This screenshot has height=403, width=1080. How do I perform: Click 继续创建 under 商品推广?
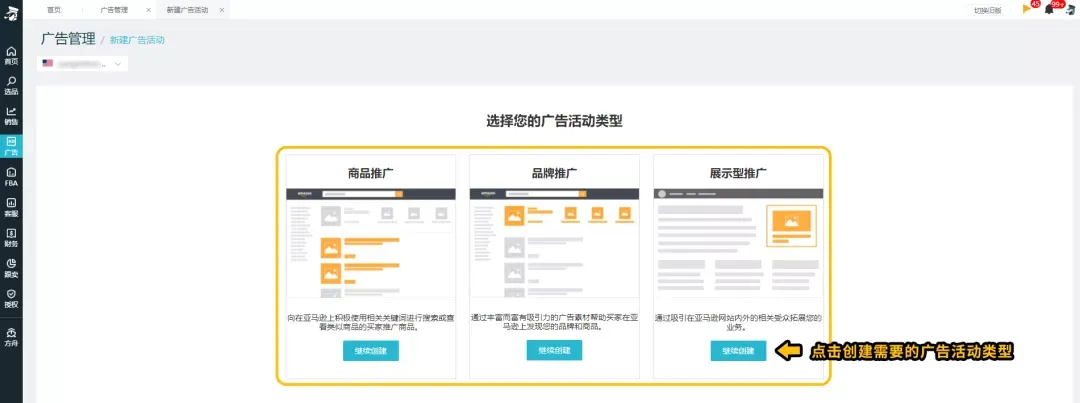pos(370,351)
